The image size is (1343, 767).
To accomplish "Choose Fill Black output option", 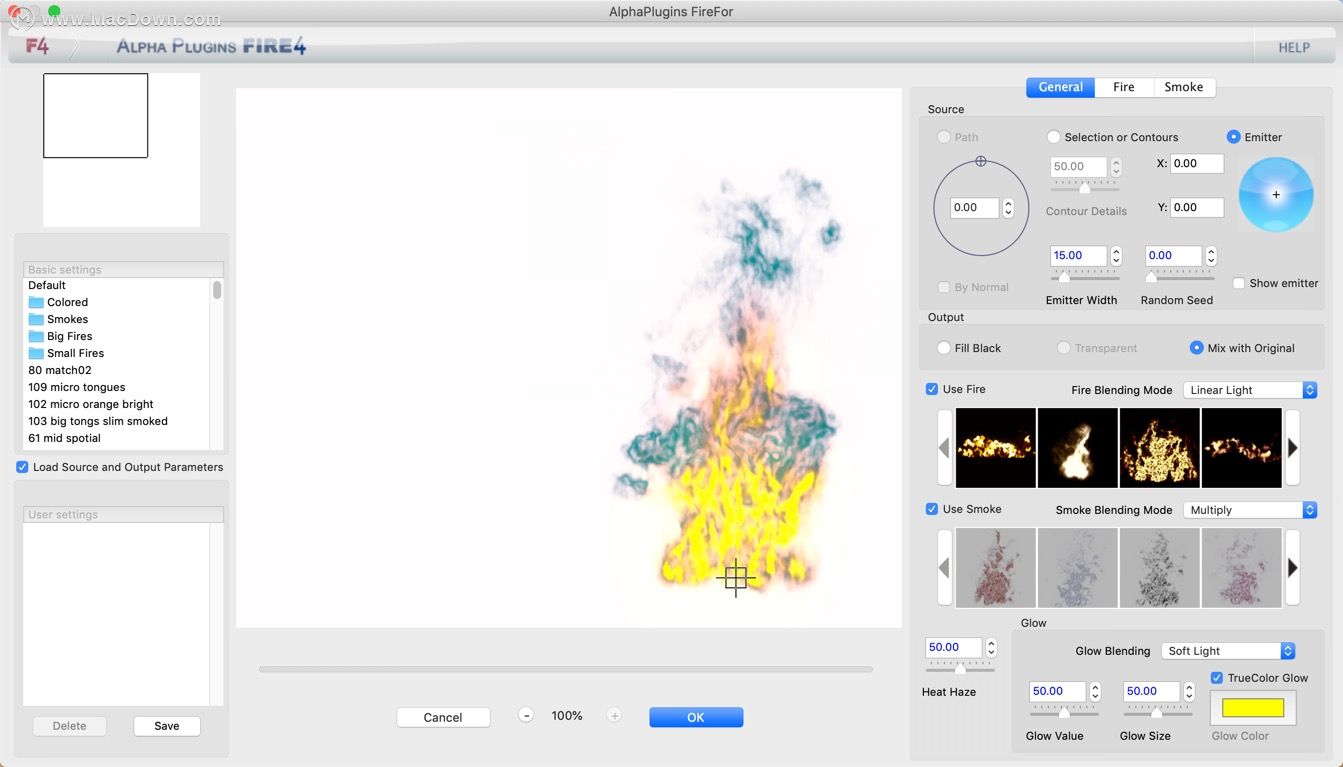I will point(943,348).
